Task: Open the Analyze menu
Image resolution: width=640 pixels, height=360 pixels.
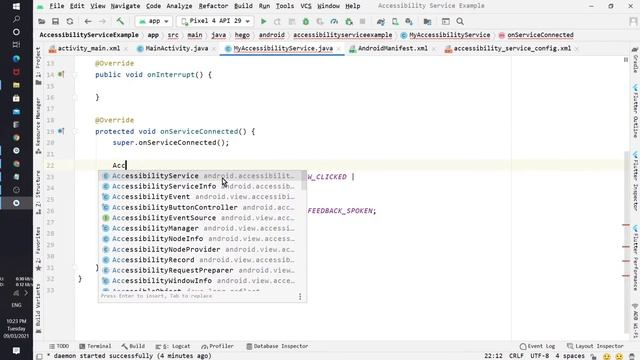Action: [x=179, y=6]
